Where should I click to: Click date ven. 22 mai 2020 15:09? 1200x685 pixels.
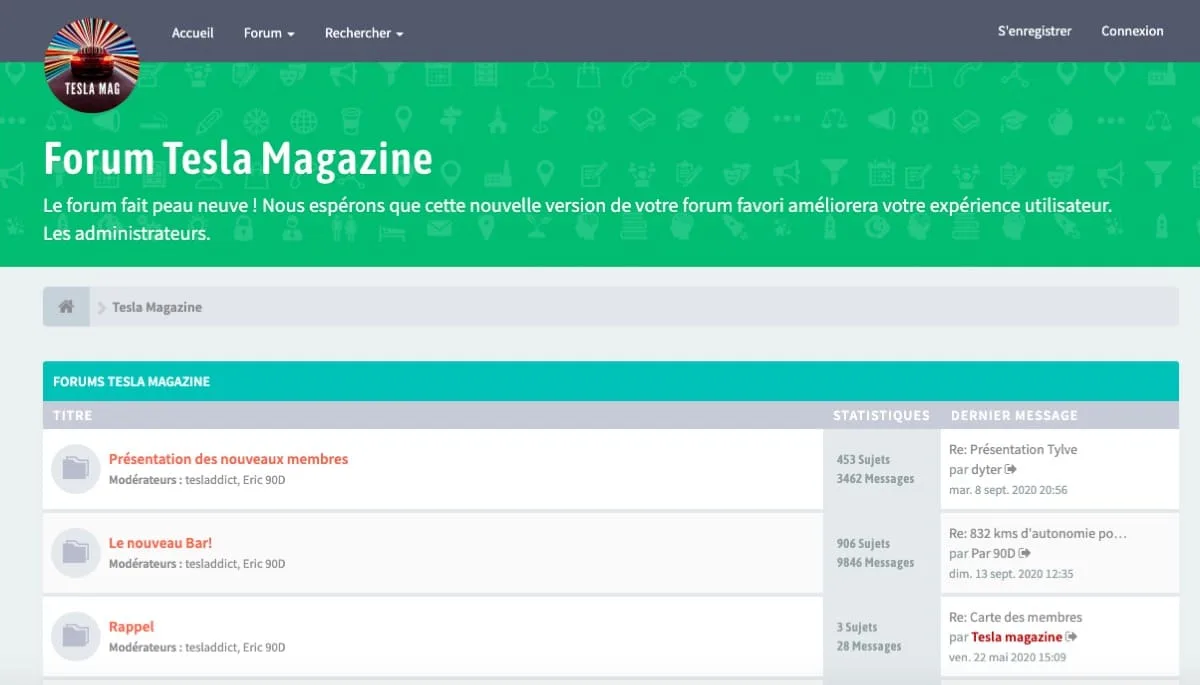tap(1007, 658)
